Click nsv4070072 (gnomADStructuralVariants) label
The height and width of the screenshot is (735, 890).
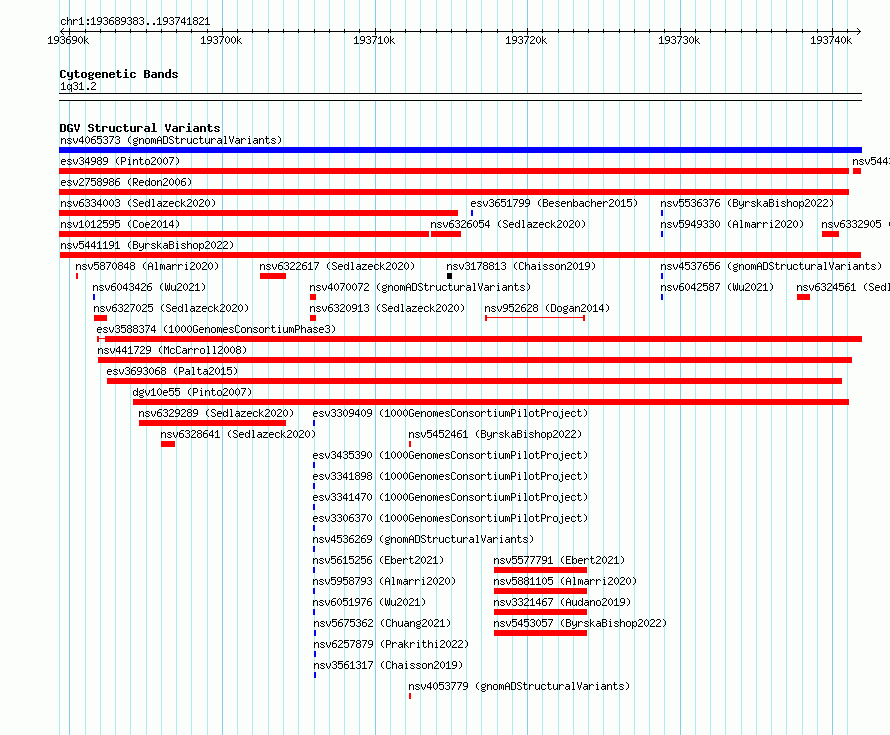420,287
